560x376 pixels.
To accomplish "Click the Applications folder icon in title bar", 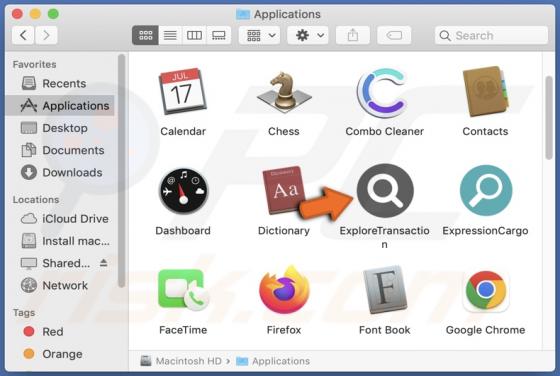I will (243, 14).
